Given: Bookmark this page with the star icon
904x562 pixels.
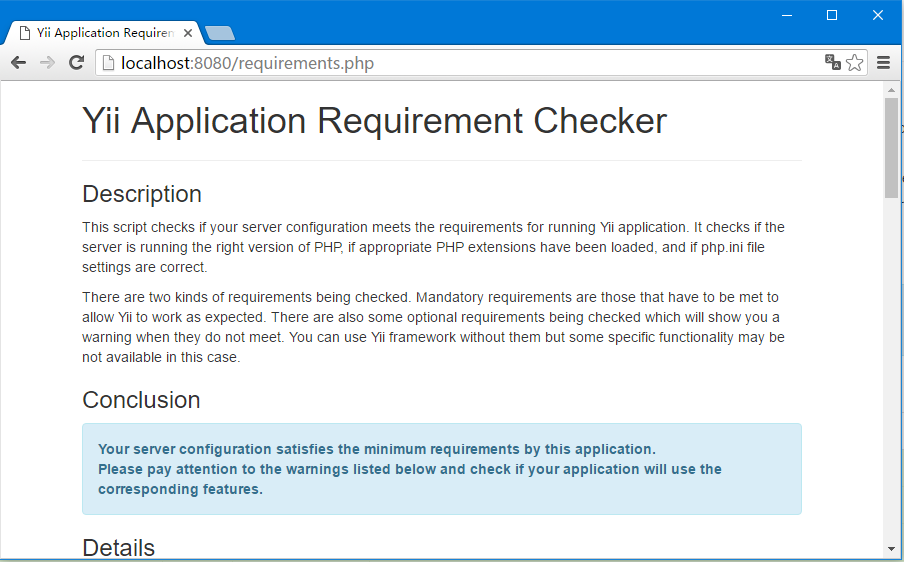Looking at the screenshot, I should (854, 62).
